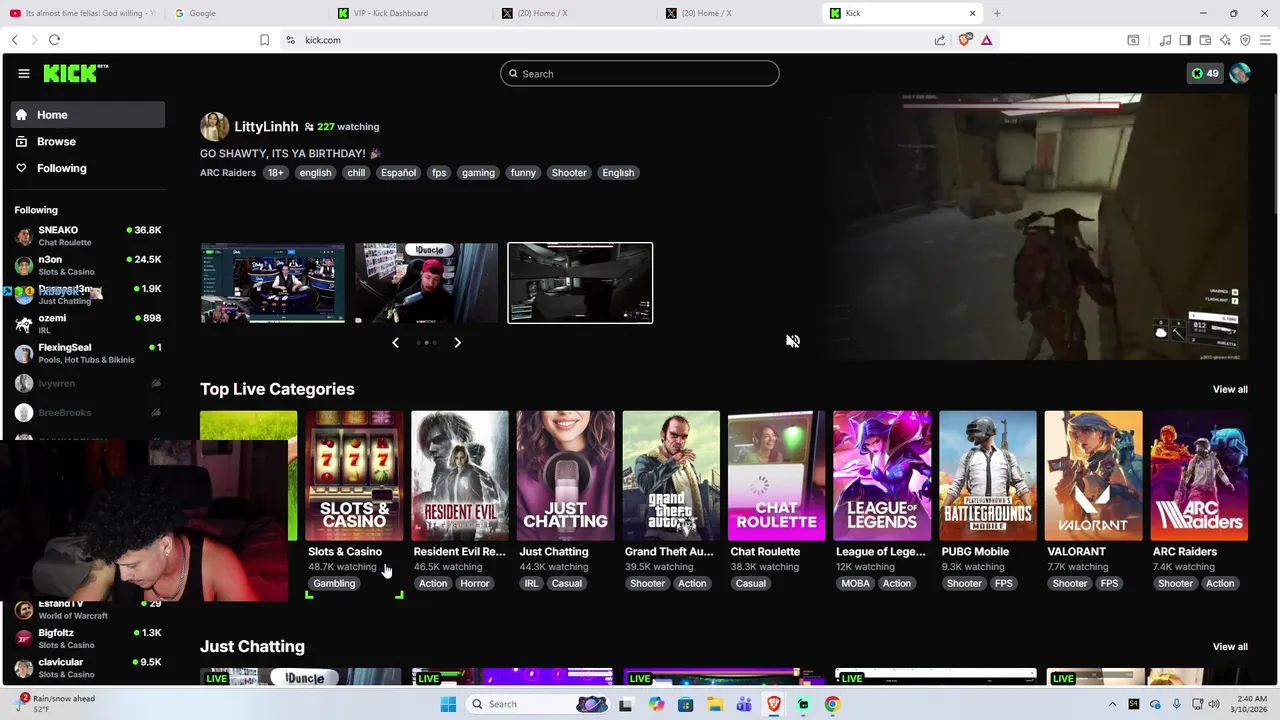The width and height of the screenshot is (1280, 720).
Task: Unmute the featured stream audio
Action: 793,341
